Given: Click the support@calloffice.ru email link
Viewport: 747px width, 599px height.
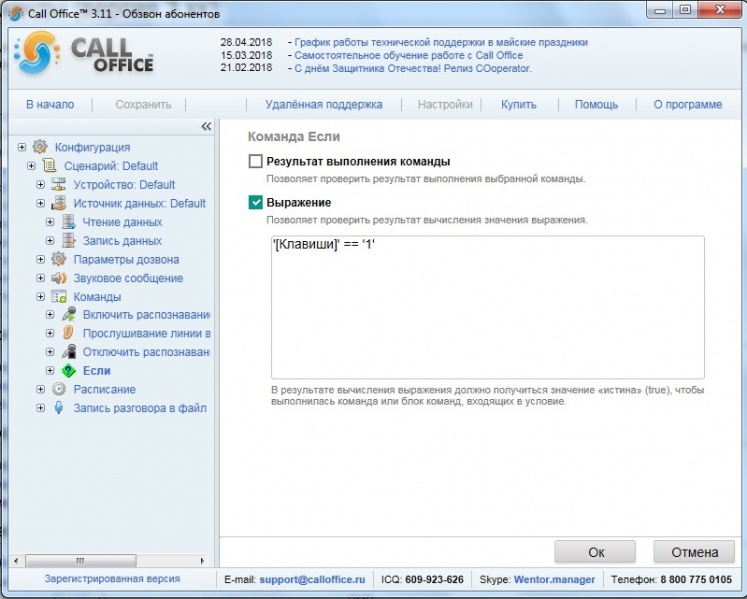Looking at the screenshot, I should click(x=312, y=579).
